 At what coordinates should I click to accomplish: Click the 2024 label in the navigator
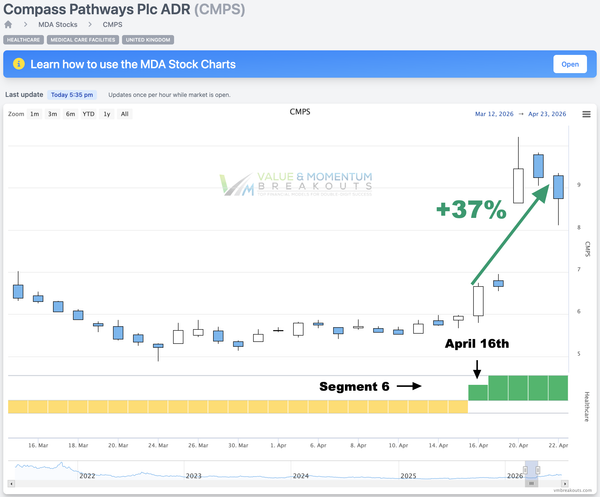301,476
